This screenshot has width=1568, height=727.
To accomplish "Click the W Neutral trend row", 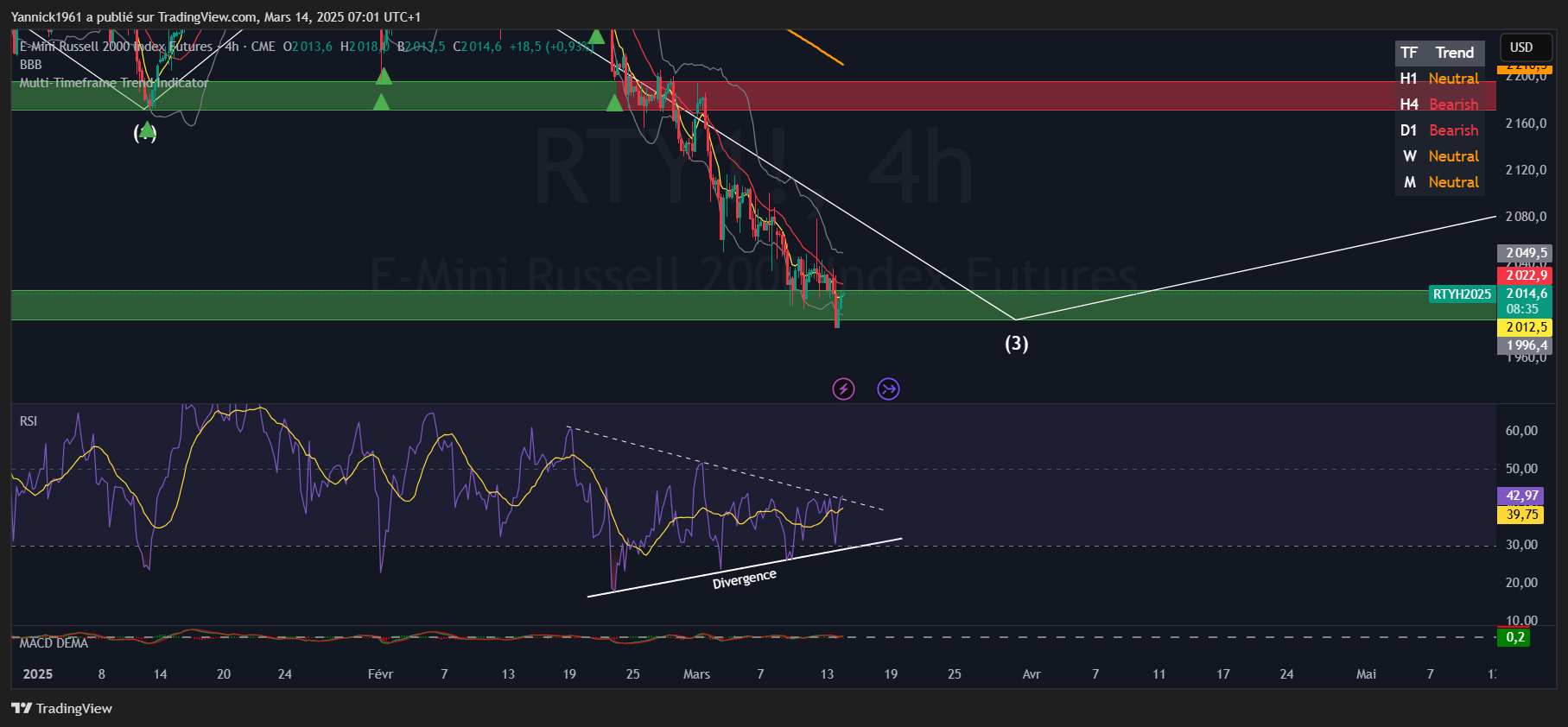I will [1439, 156].
